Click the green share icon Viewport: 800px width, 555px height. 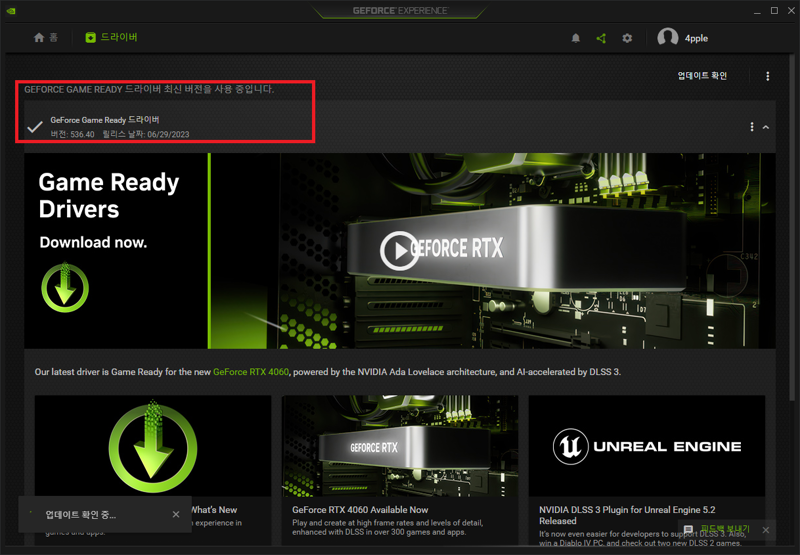coord(601,38)
